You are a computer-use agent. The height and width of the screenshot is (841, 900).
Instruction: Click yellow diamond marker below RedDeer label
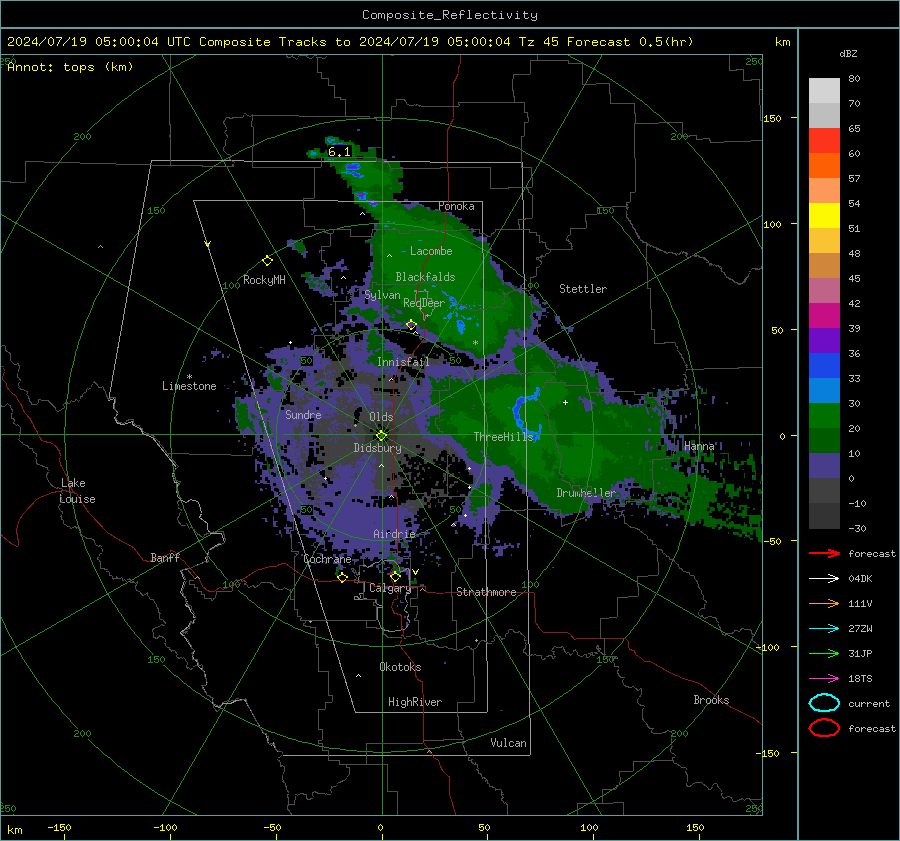coord(411,325)
